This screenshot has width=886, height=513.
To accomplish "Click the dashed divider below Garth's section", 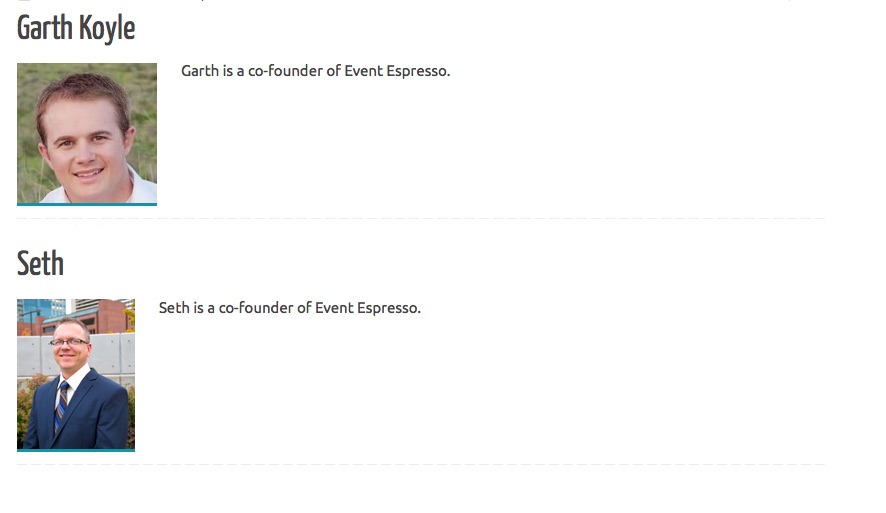I will (x=421, y=218).
